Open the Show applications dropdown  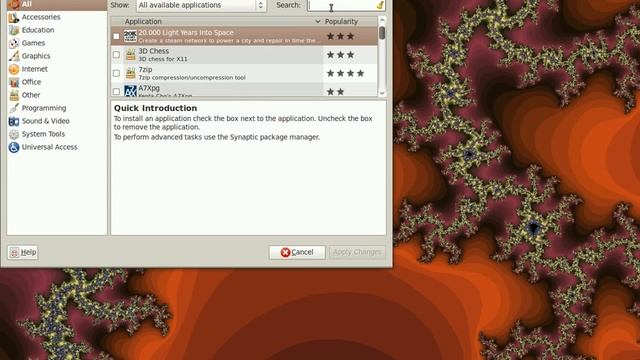pyautogui.click(x=201, y=5)
